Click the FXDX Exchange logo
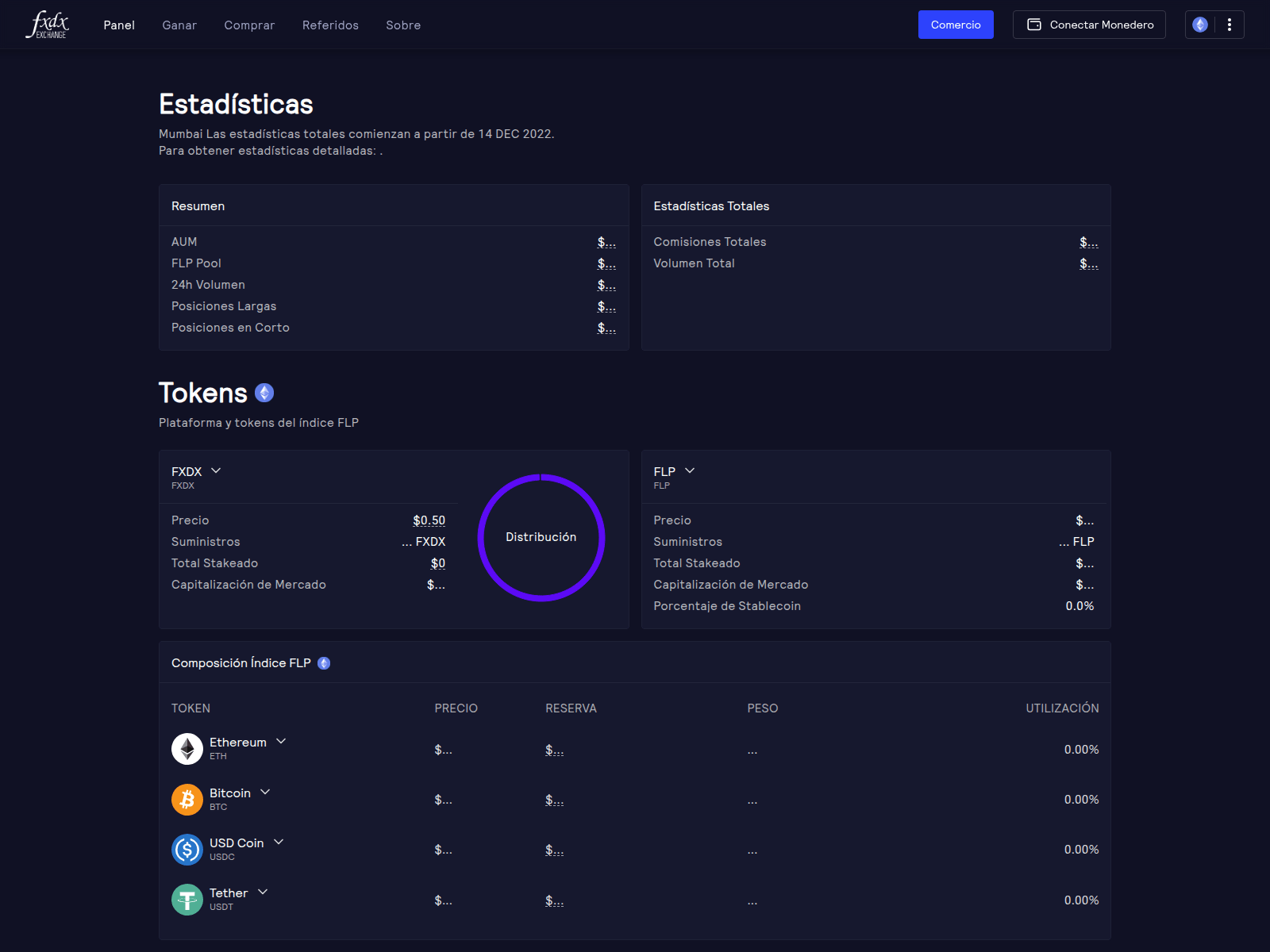 click(48, 25)
